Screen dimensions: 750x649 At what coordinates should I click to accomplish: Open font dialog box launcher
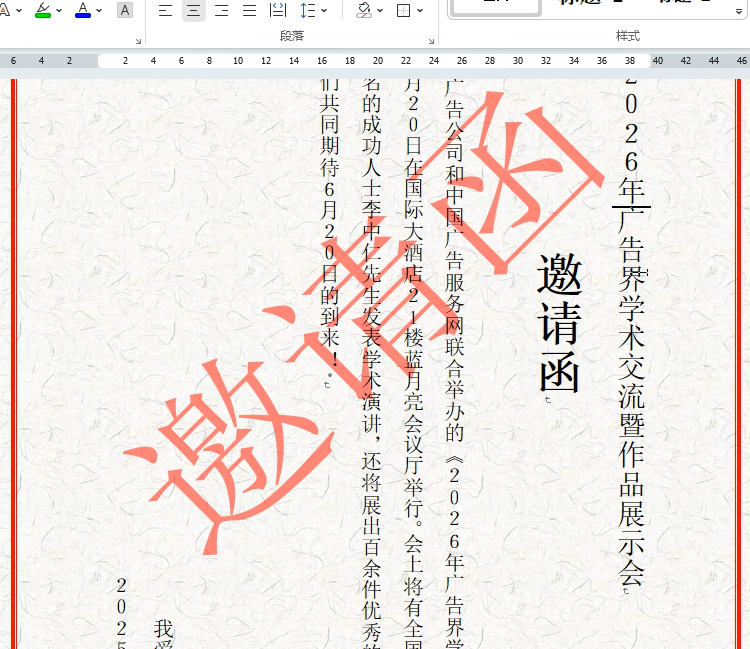(x=138, y=41)
